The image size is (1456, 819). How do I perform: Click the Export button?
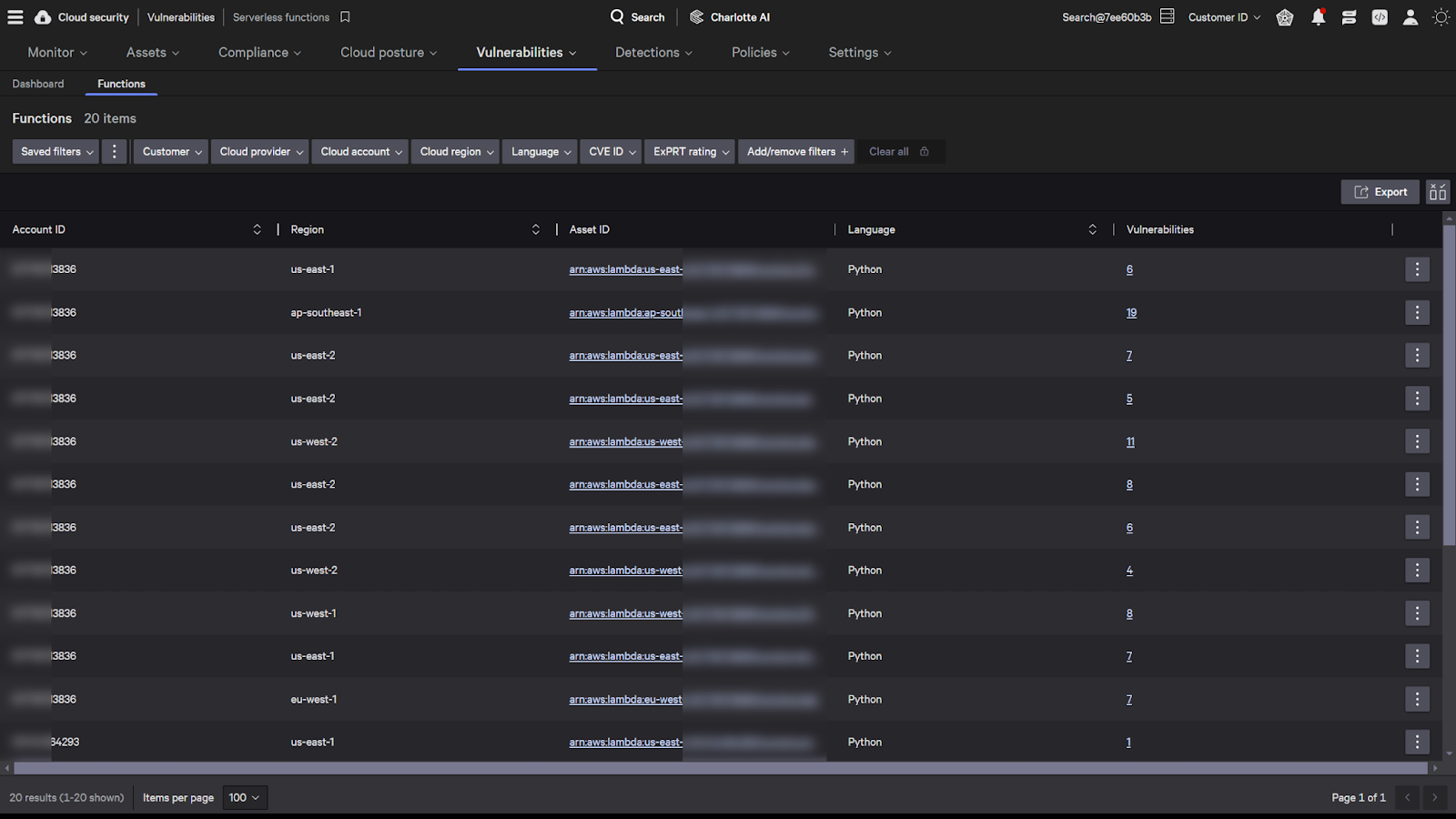coord(1380,192)
